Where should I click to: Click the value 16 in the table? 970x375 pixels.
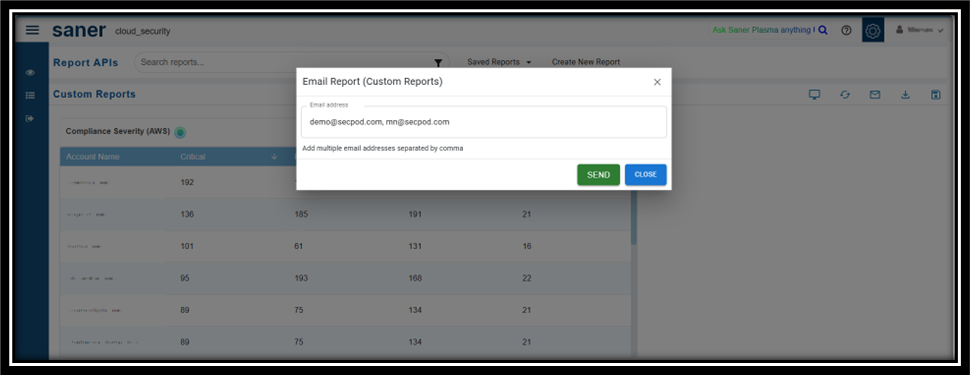coord(526,246)
